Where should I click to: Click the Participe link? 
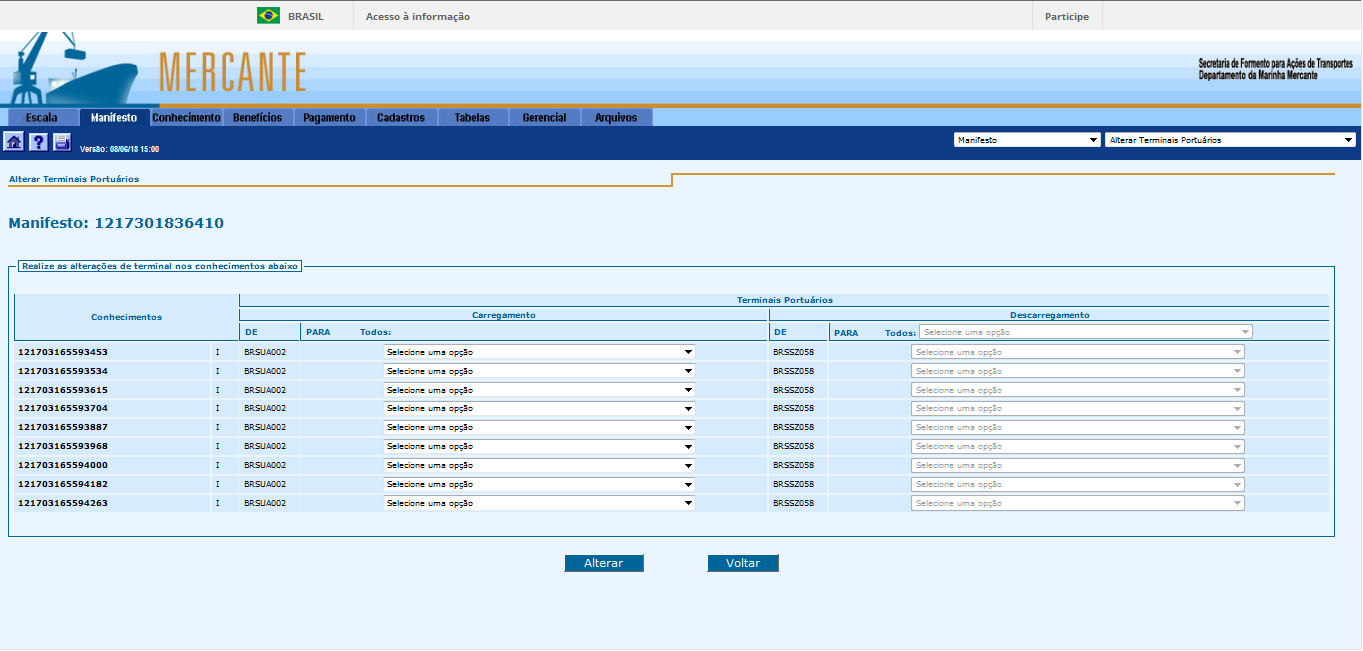point(1067,16)
